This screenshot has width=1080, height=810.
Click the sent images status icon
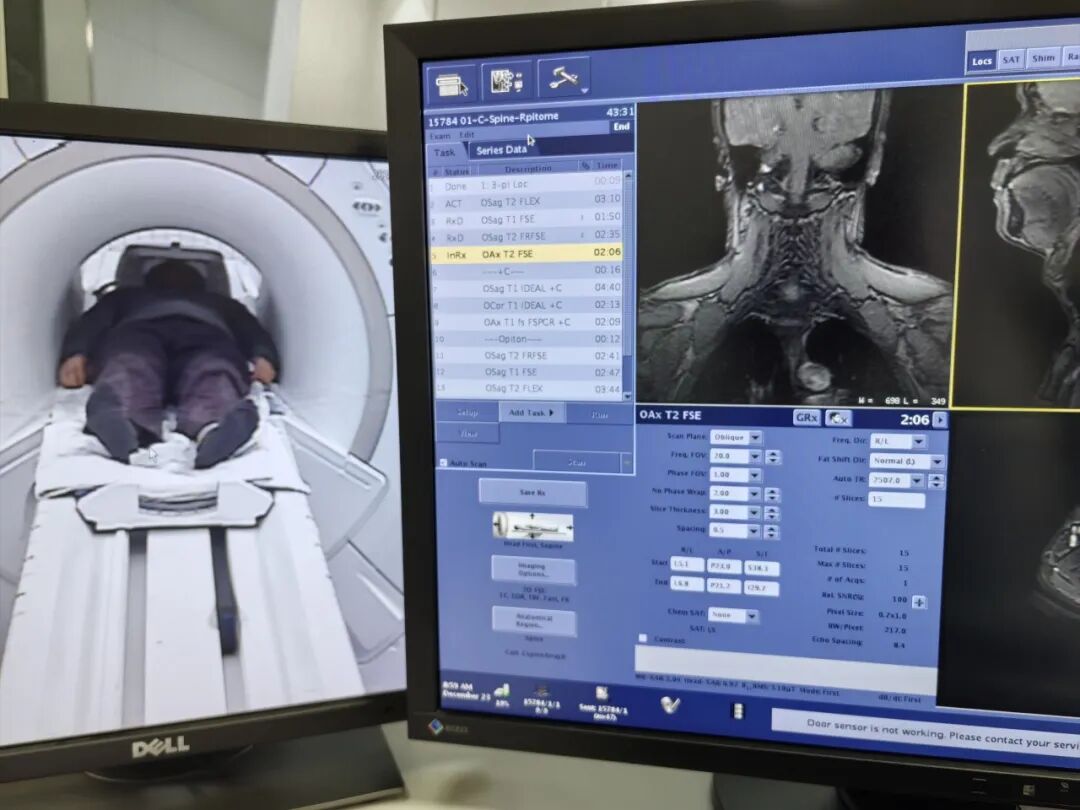pyautogui.click(x=600, y=694)
